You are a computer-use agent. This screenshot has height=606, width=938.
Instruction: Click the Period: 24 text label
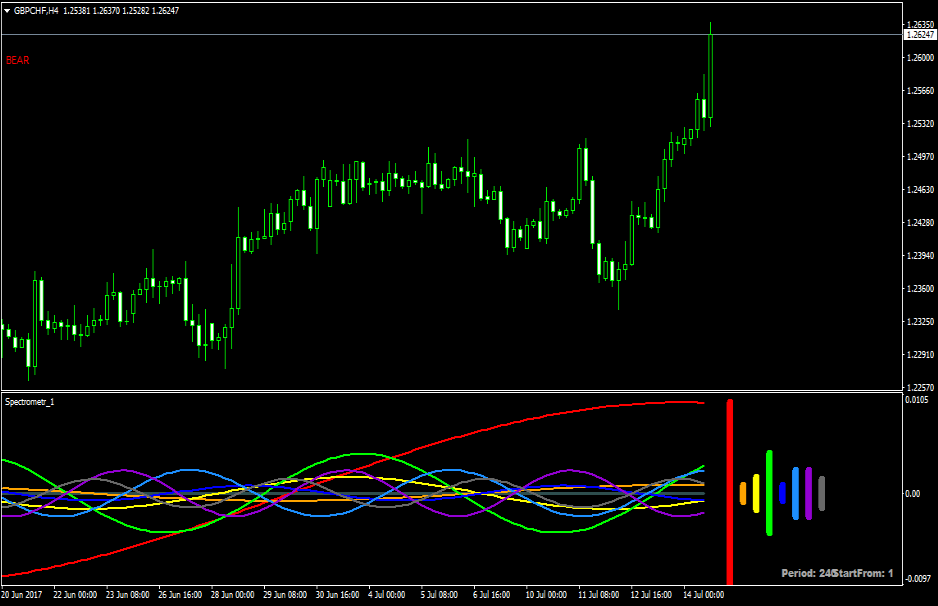click(x=809, y=573)
